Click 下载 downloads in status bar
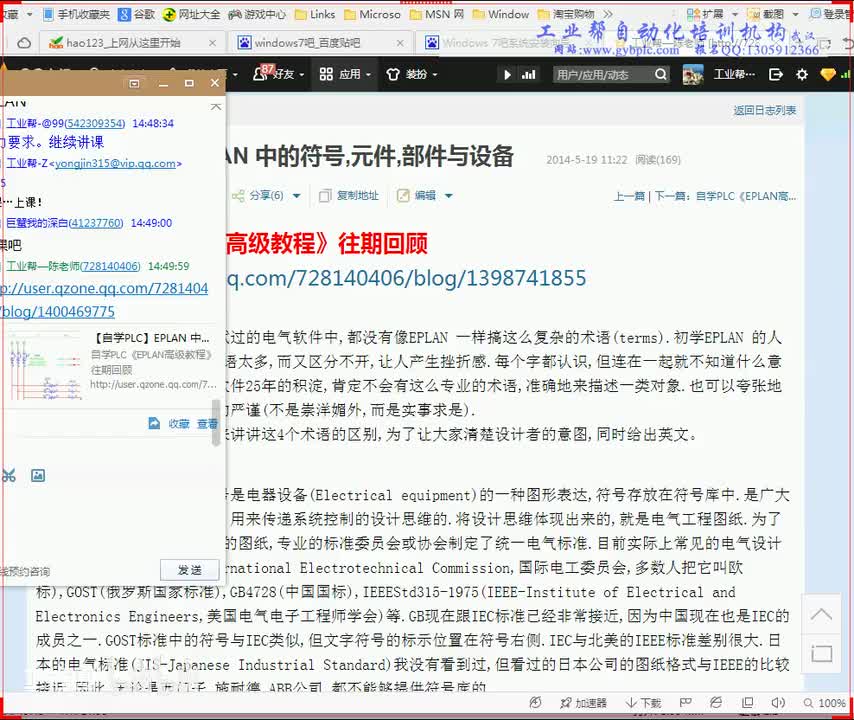854x720 pixels. point(643,703)
